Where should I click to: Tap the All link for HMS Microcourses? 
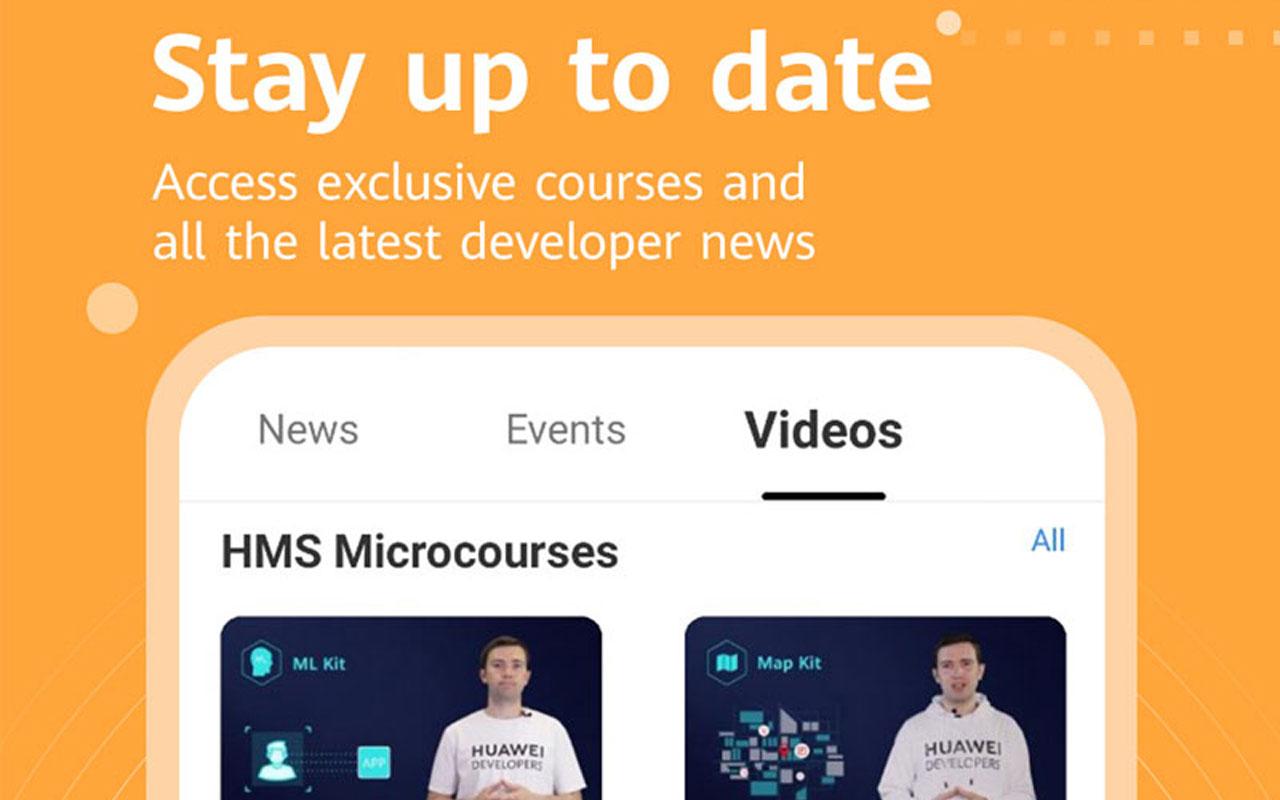pos(1048,541)
